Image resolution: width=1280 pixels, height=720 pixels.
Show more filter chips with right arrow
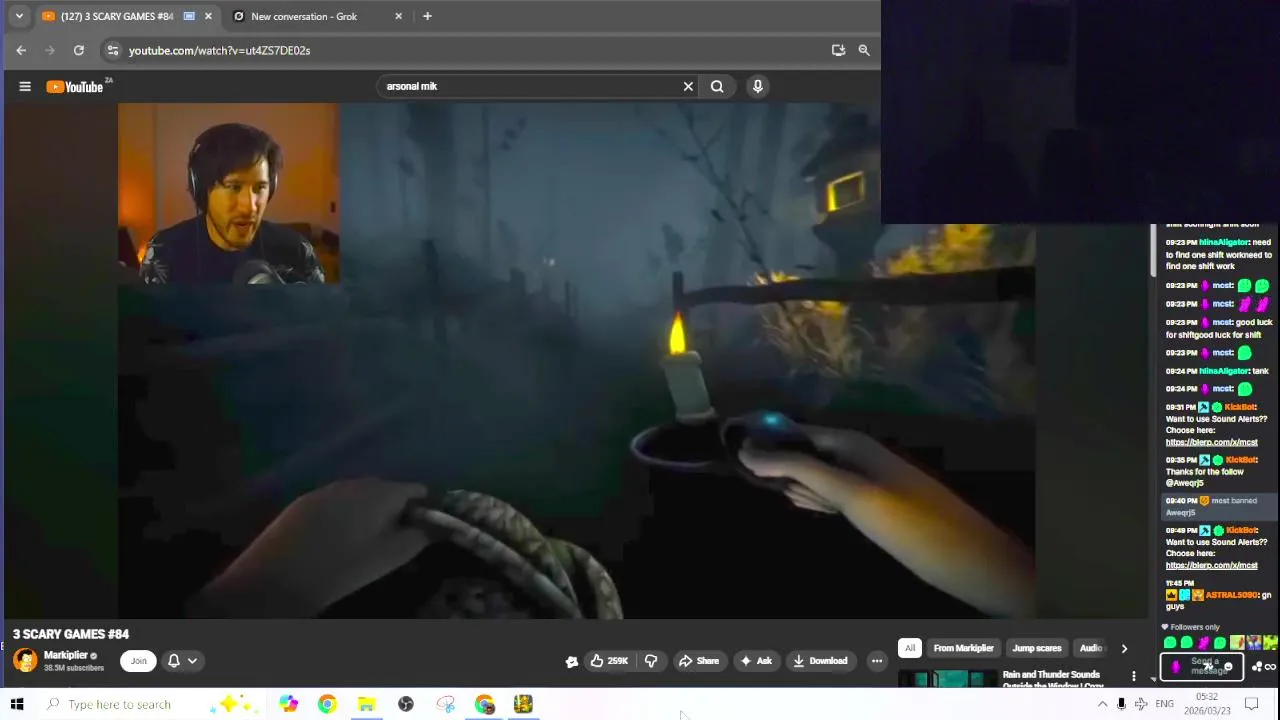pos(1124,648)
